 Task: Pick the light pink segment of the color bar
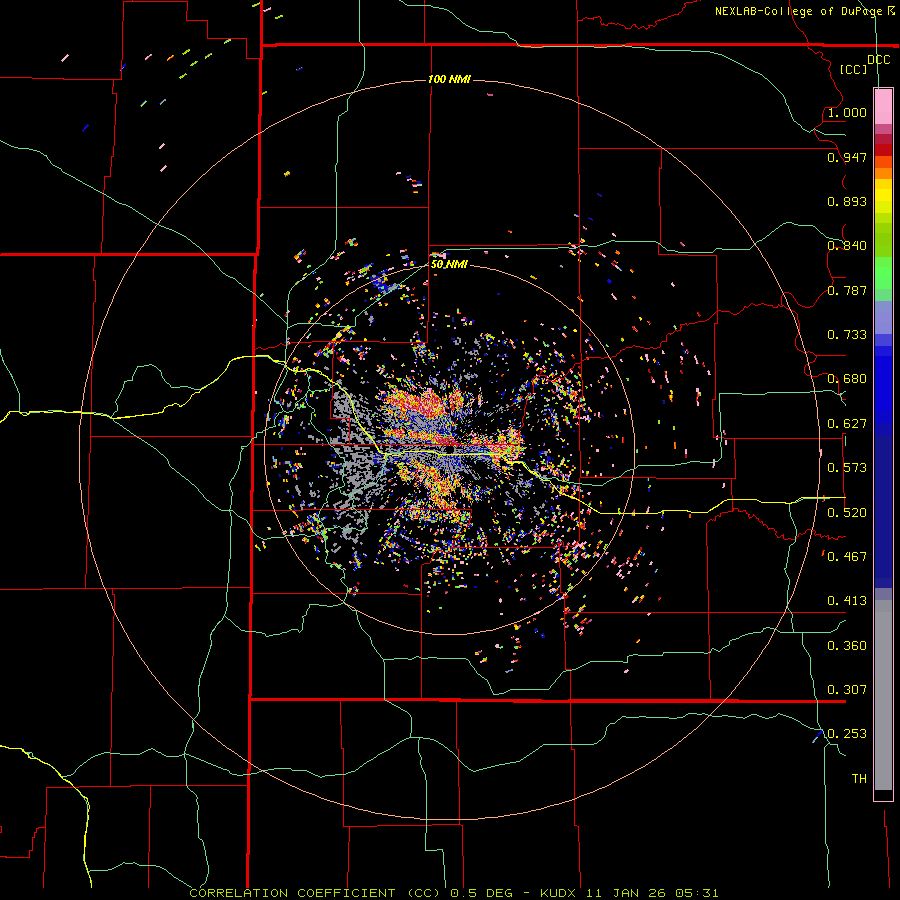click(x=883, y=106)
